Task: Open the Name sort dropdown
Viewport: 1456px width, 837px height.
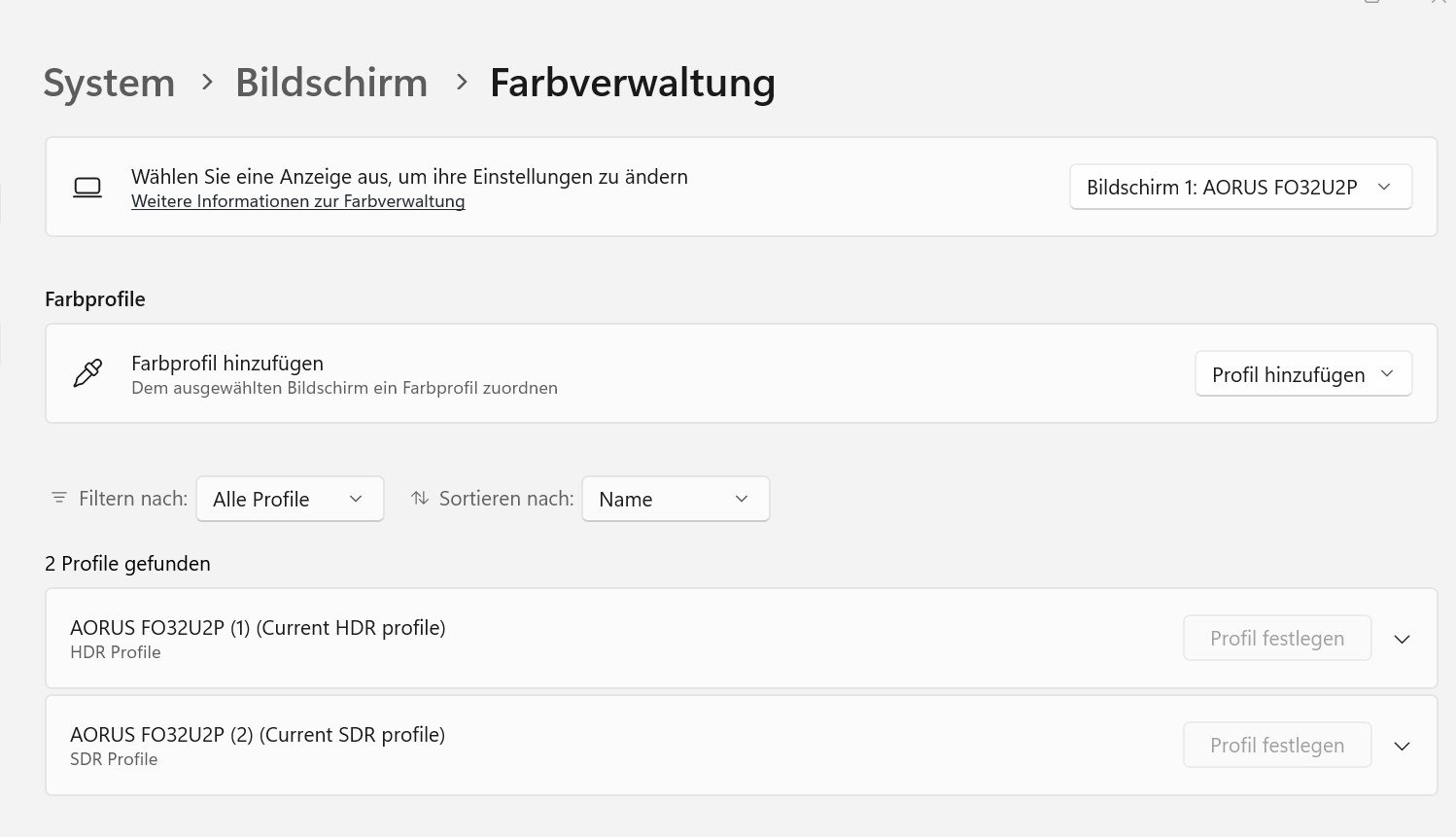Action: point(675,499)
